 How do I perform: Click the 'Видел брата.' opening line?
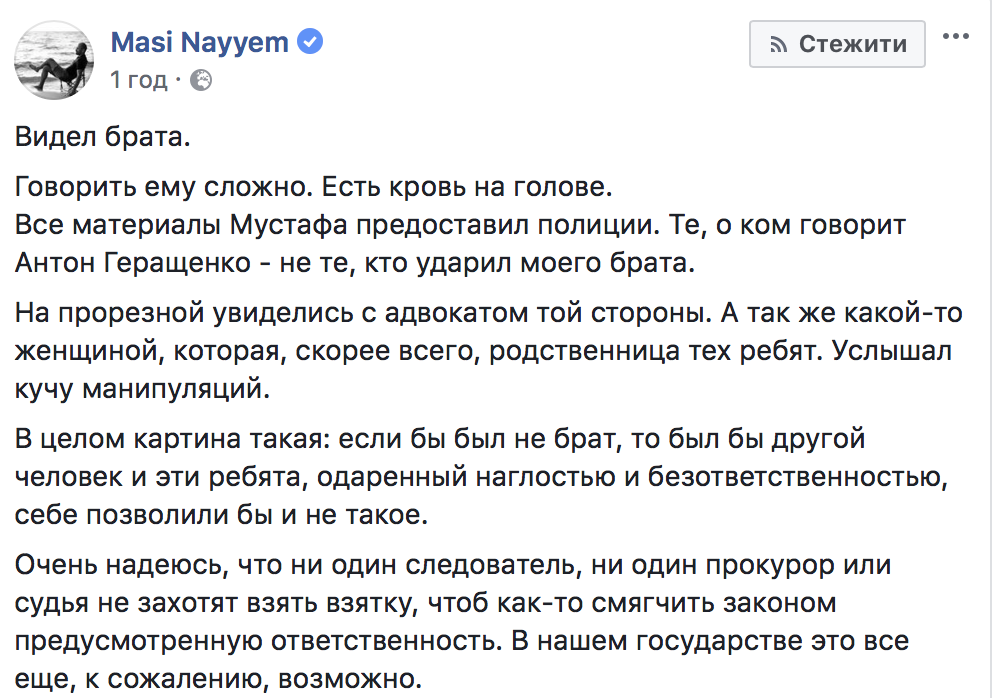[x=102, y=137]
